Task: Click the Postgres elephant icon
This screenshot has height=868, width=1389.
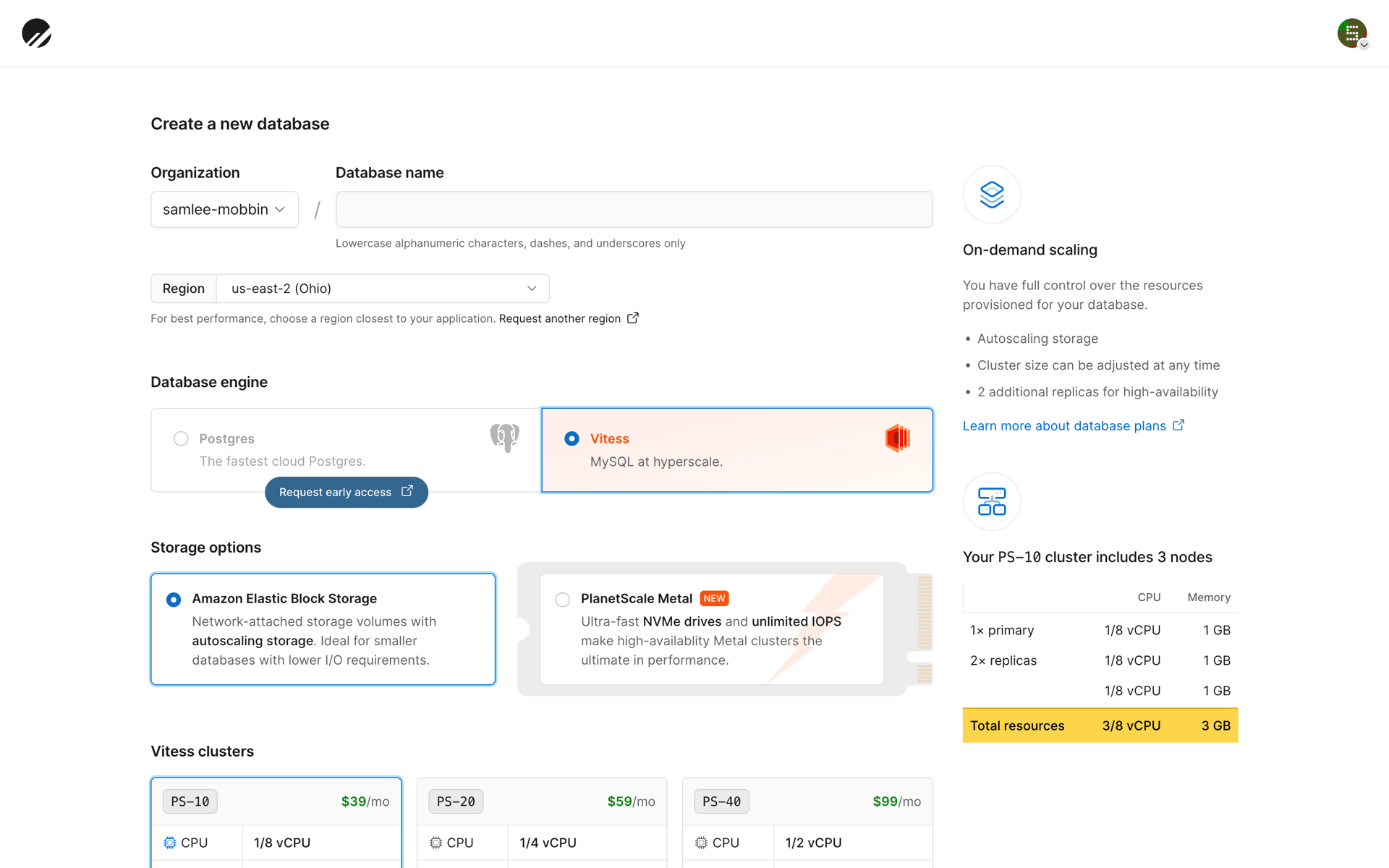Action: (504, 438)
